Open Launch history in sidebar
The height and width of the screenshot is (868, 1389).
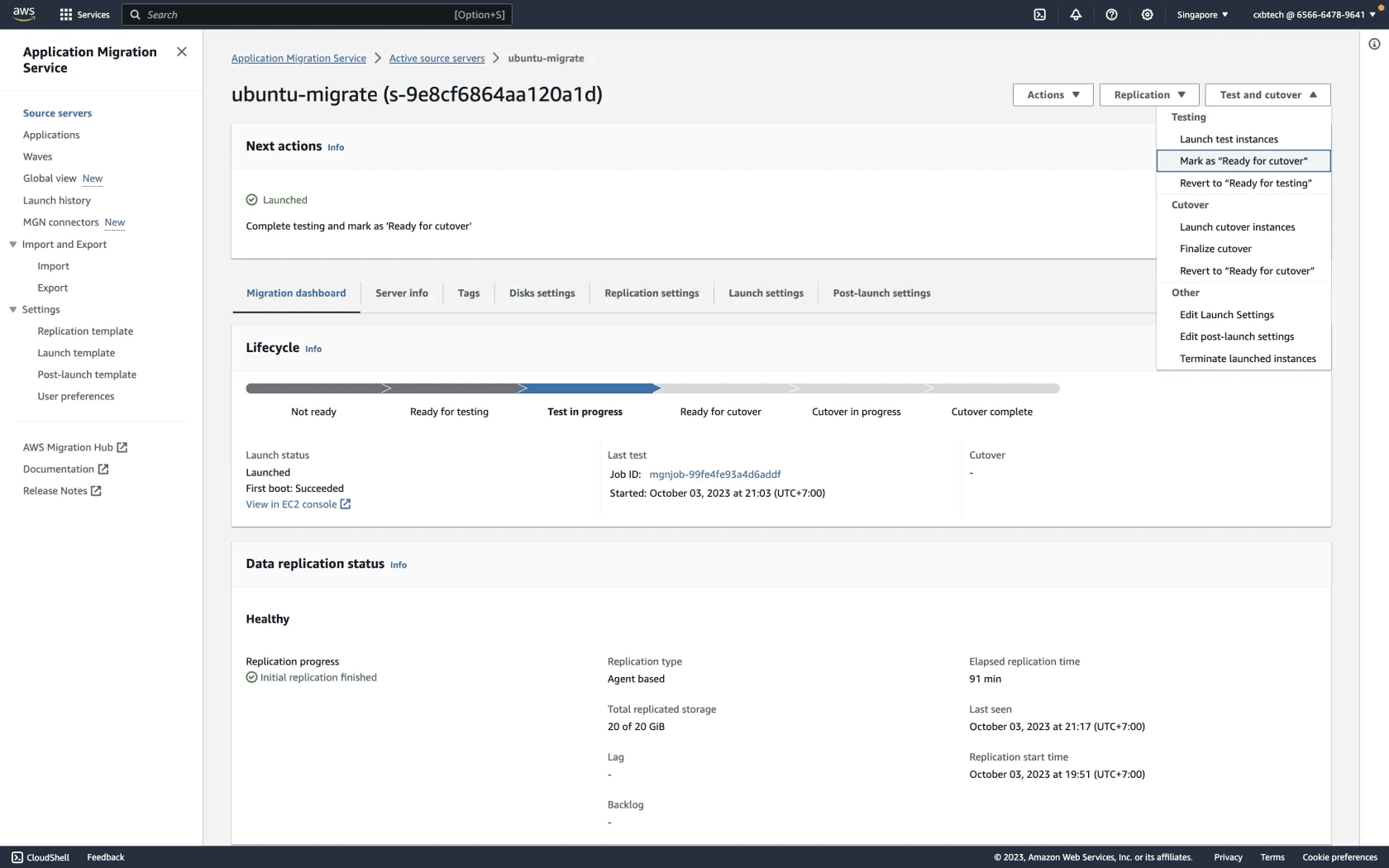point(57,201)
